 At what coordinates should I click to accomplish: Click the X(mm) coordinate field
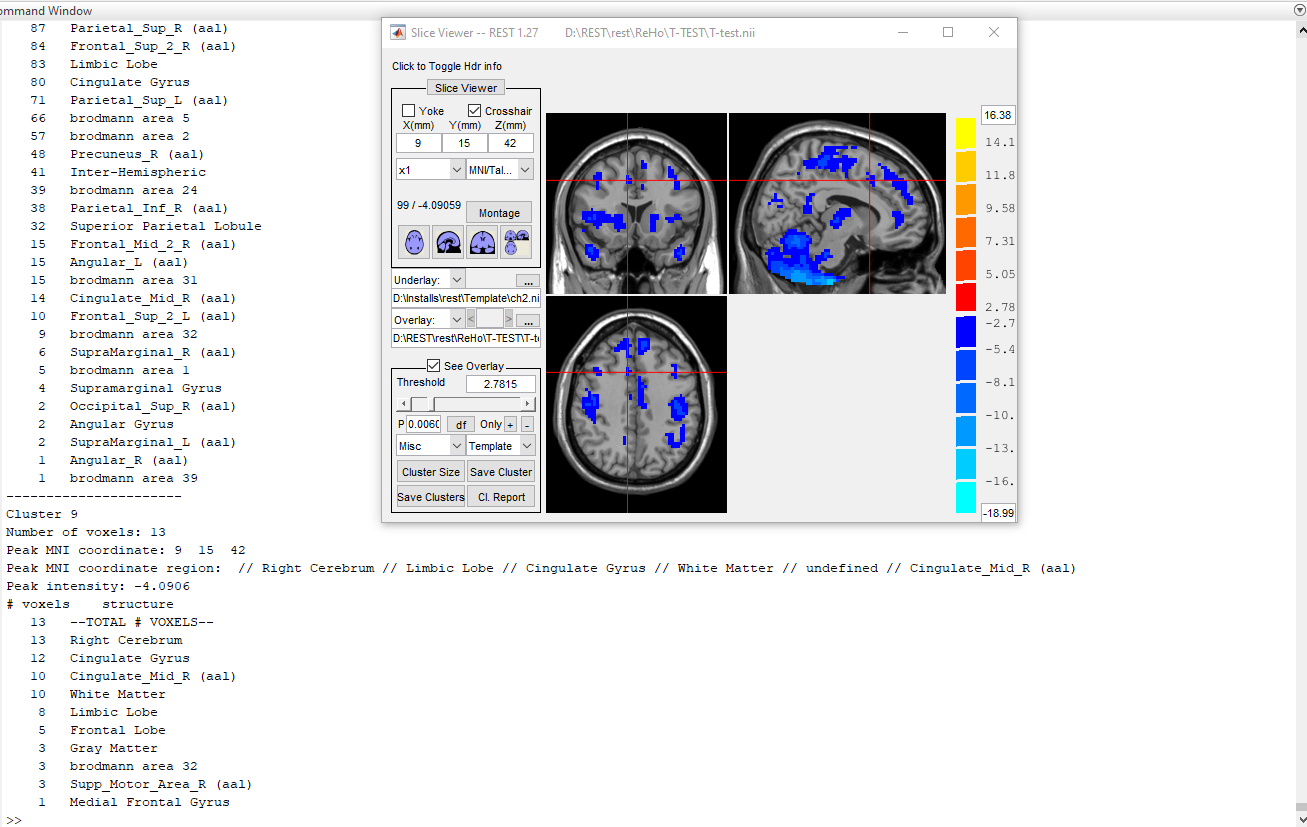point(419,143)
